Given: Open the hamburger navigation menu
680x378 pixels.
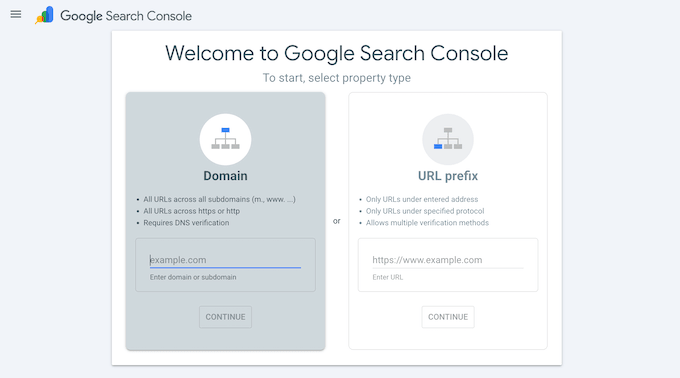Looking at the screenshot, I should tap(16, 15).
